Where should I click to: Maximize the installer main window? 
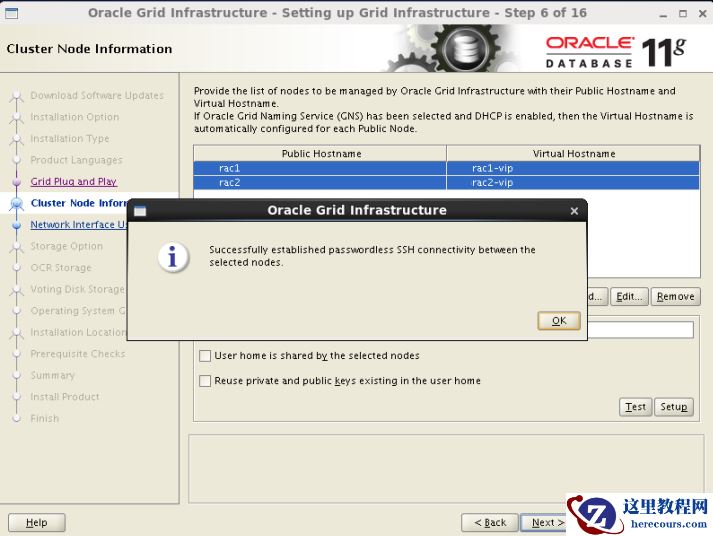tap(683, 14)
